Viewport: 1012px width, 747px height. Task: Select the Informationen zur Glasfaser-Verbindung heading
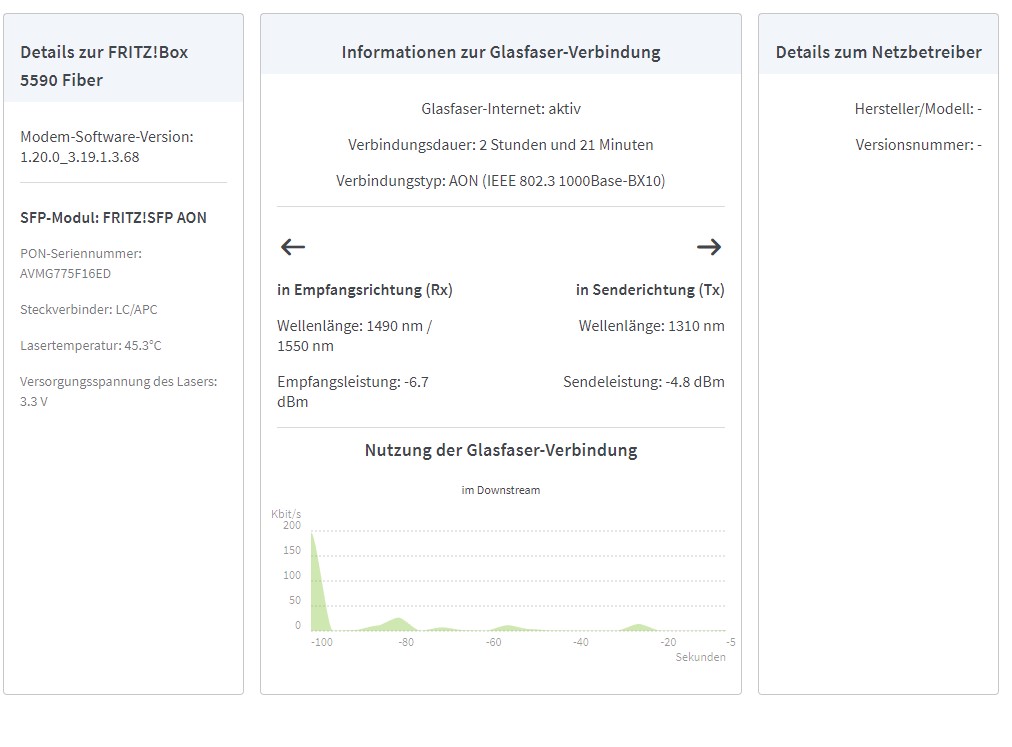click(x=501, y=52)
